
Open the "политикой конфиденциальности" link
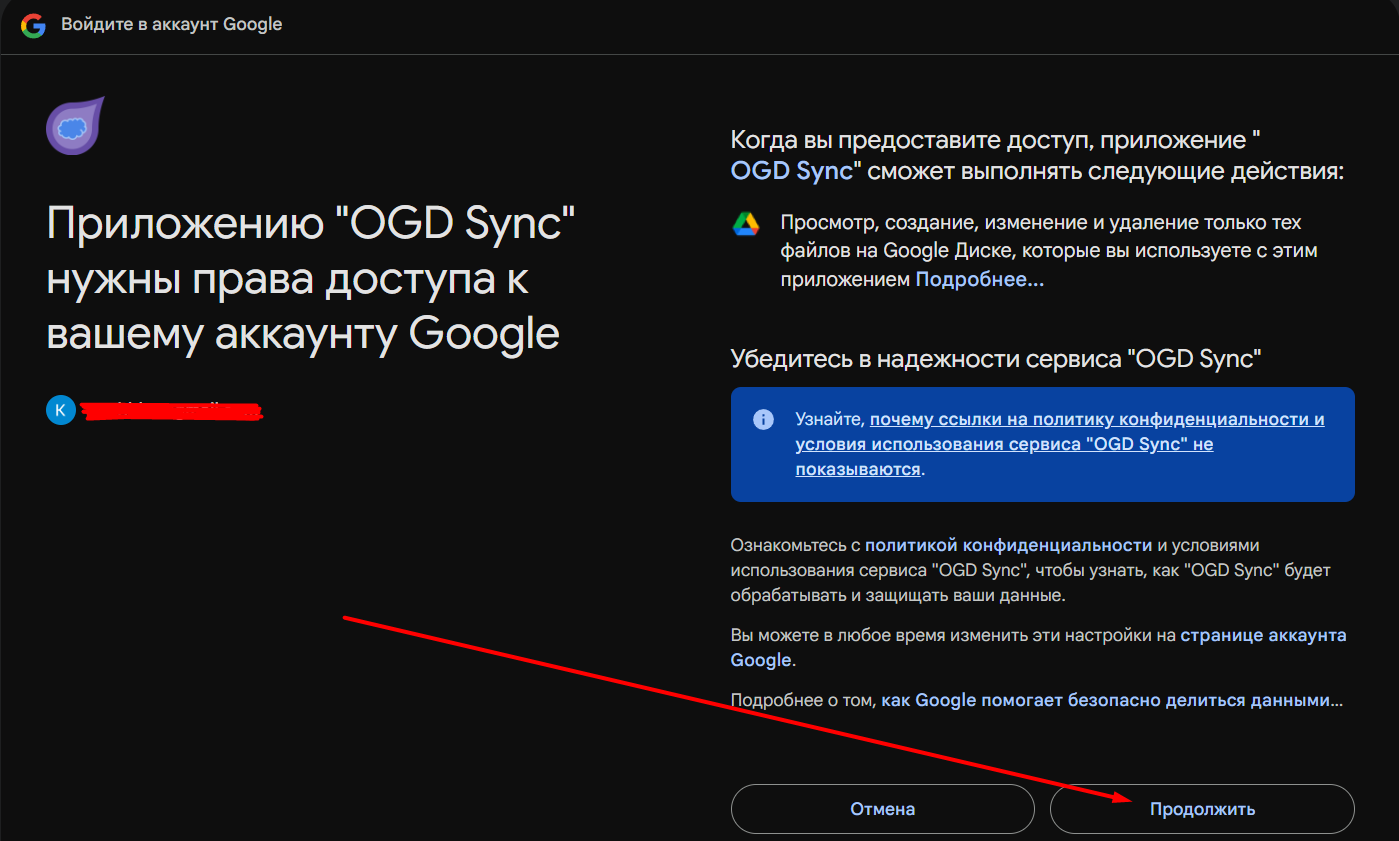(1008, 545)
